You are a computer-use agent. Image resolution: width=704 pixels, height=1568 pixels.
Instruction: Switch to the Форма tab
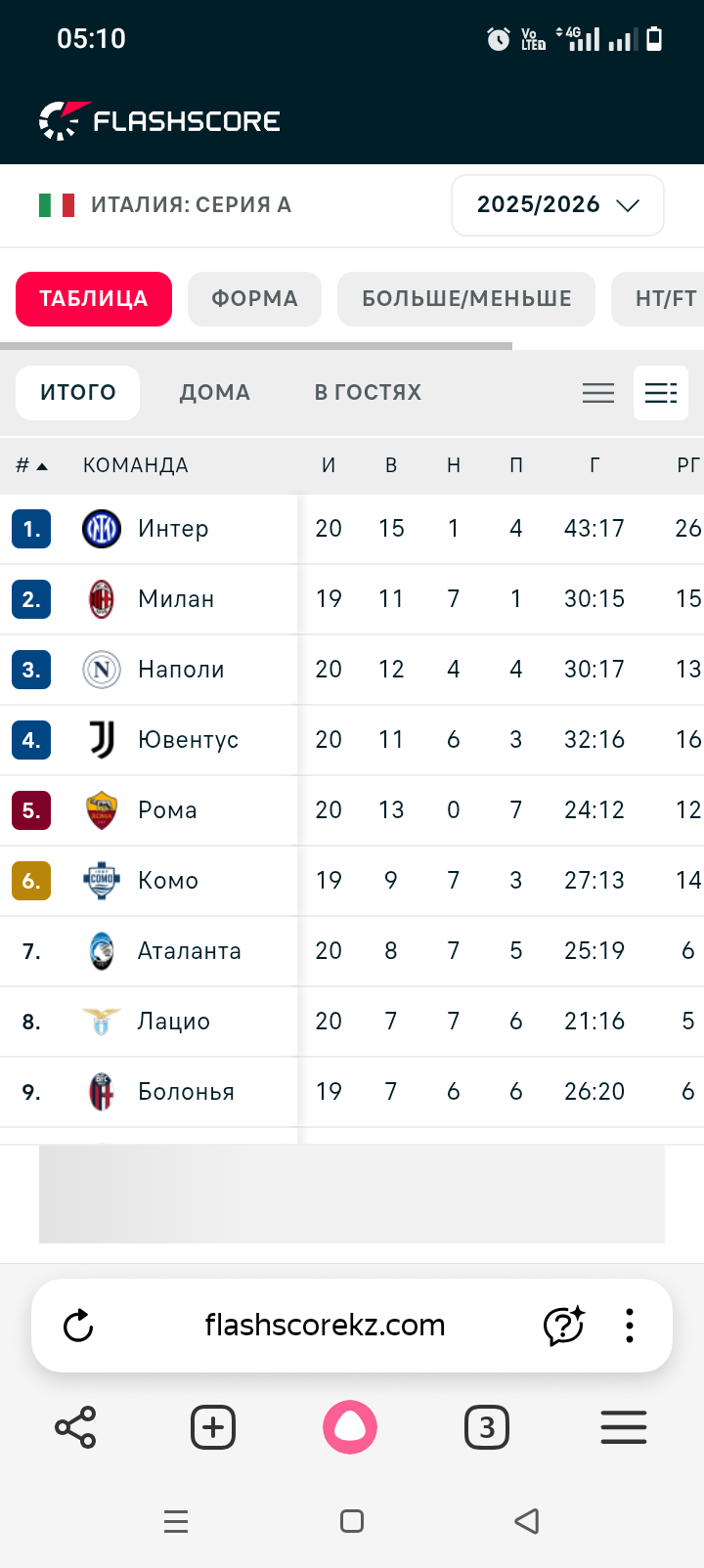pyautogui.click(x=254, y=299)
